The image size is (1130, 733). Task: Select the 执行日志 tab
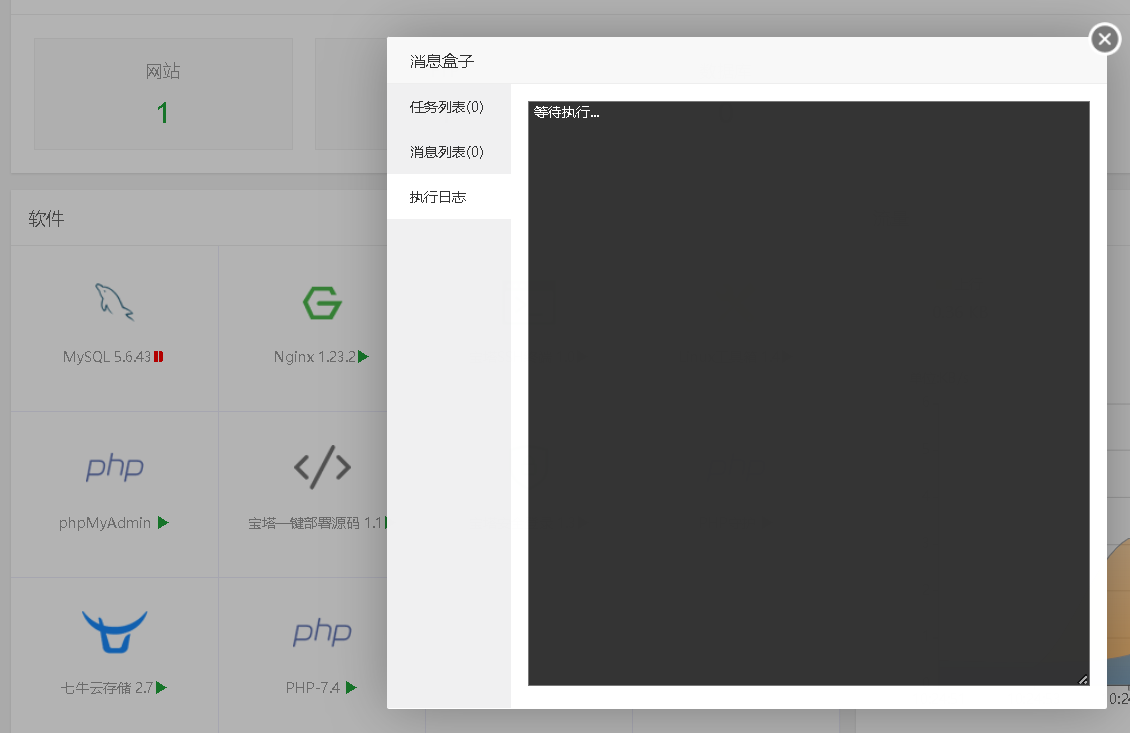[449, 197]
